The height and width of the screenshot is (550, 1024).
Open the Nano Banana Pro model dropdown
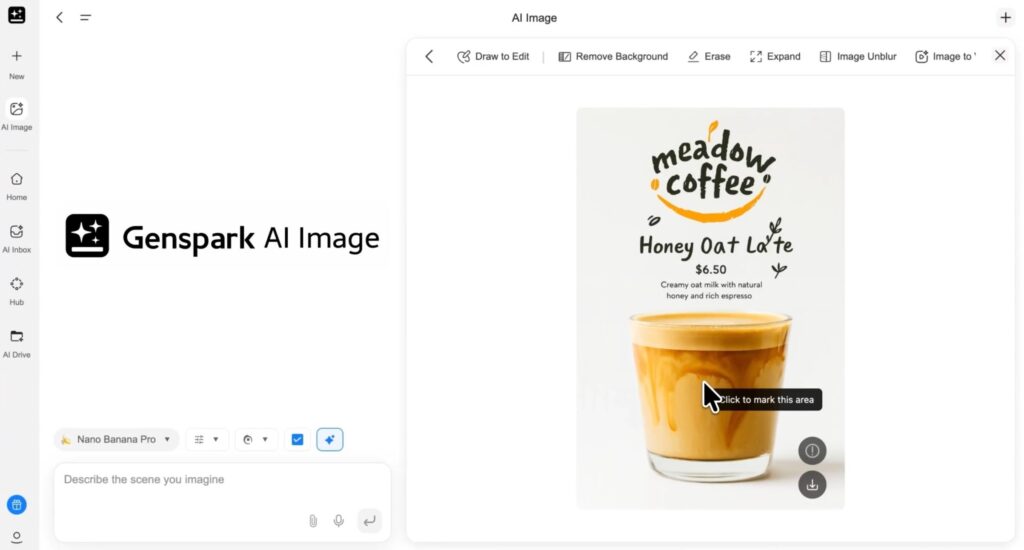click(x=116, y=439)
